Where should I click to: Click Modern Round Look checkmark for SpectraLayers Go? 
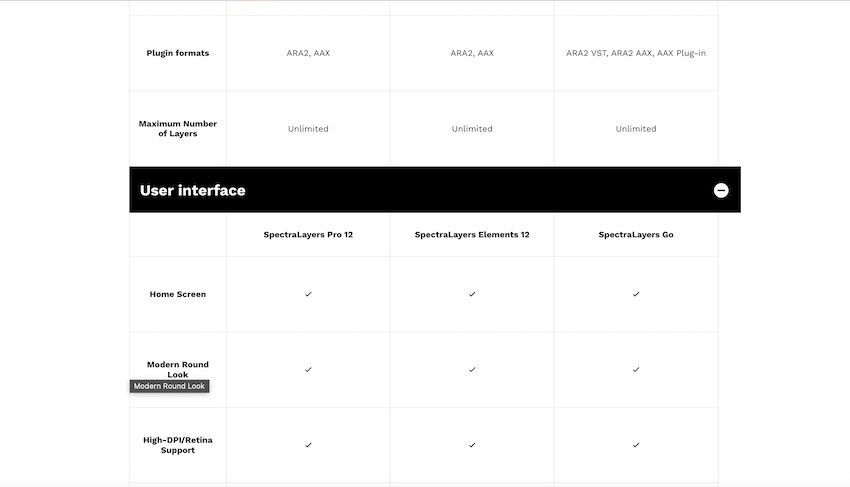(636, 370)
